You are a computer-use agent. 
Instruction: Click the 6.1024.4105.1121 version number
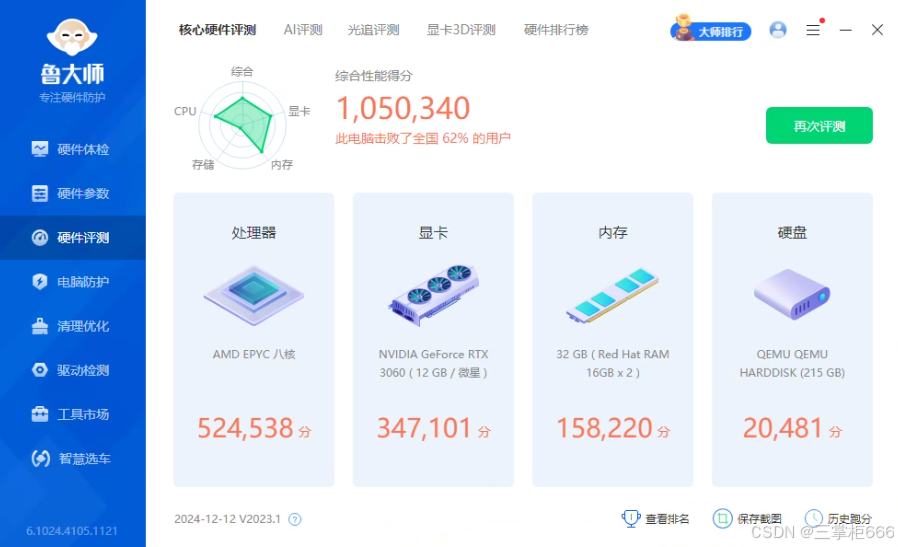pos(72,531)
